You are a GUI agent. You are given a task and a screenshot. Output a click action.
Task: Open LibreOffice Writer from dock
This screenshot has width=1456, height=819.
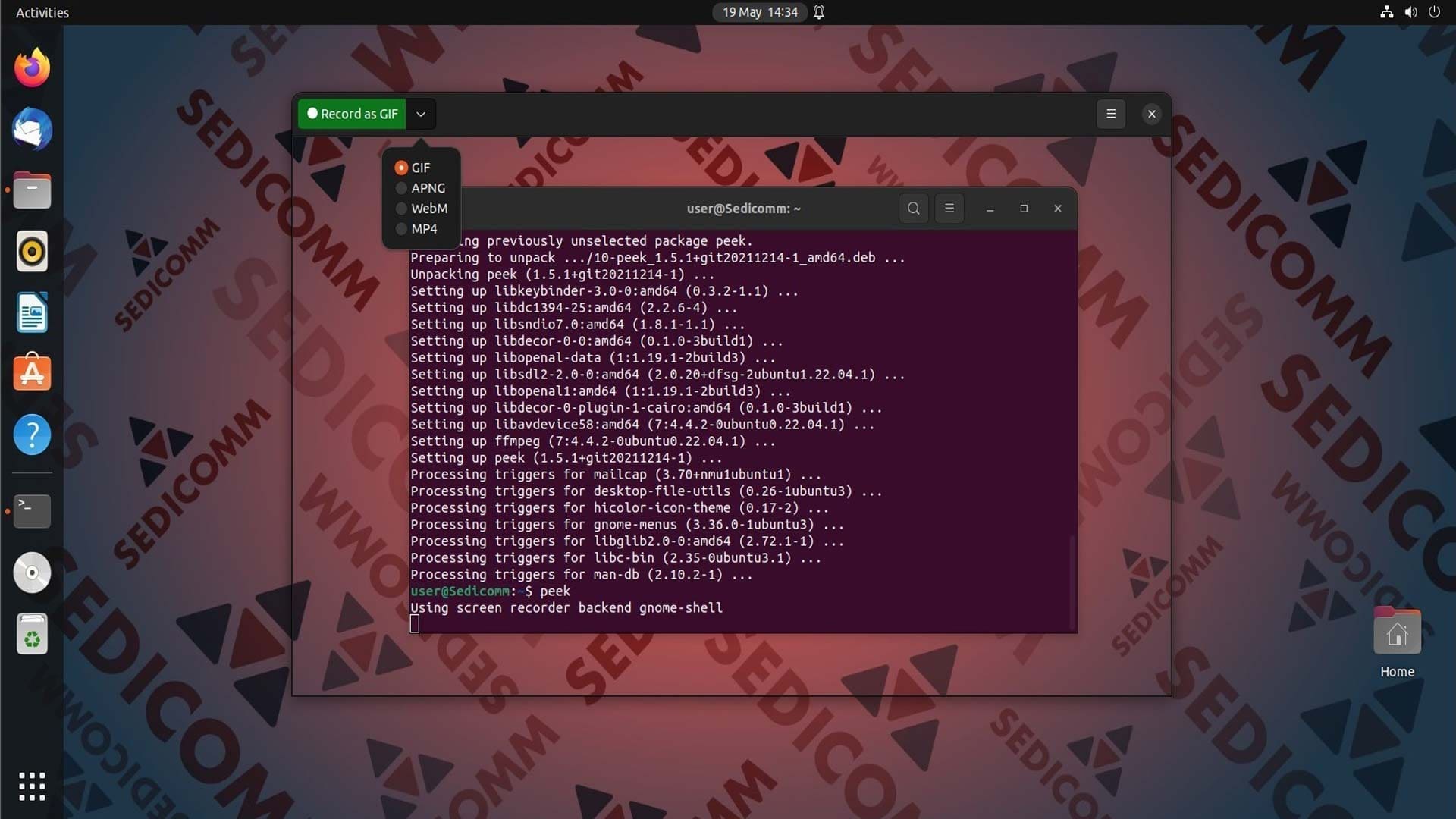coord(32,312)
